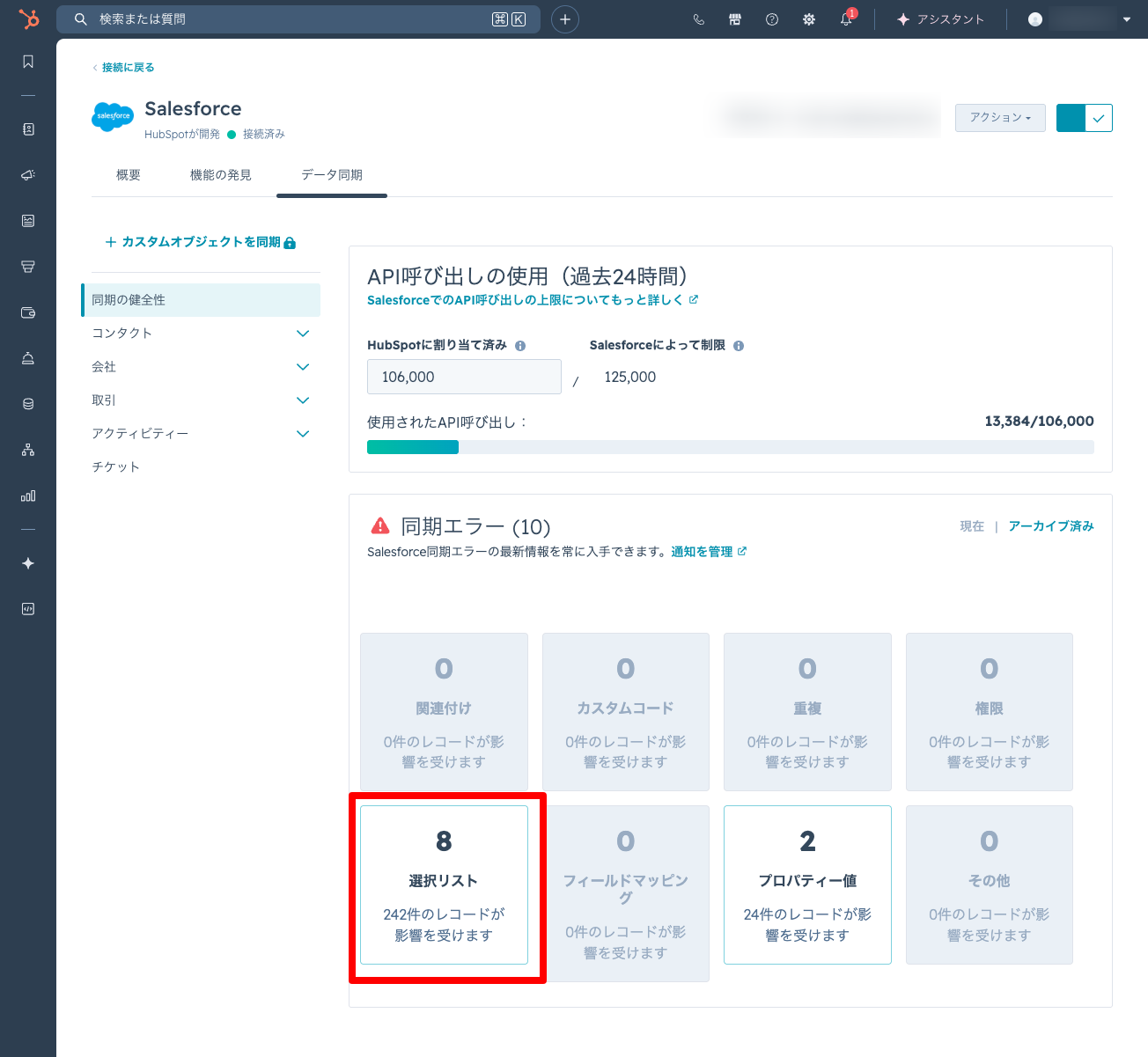
Task: Click the その他 error card
Action: tap(990, 885)
